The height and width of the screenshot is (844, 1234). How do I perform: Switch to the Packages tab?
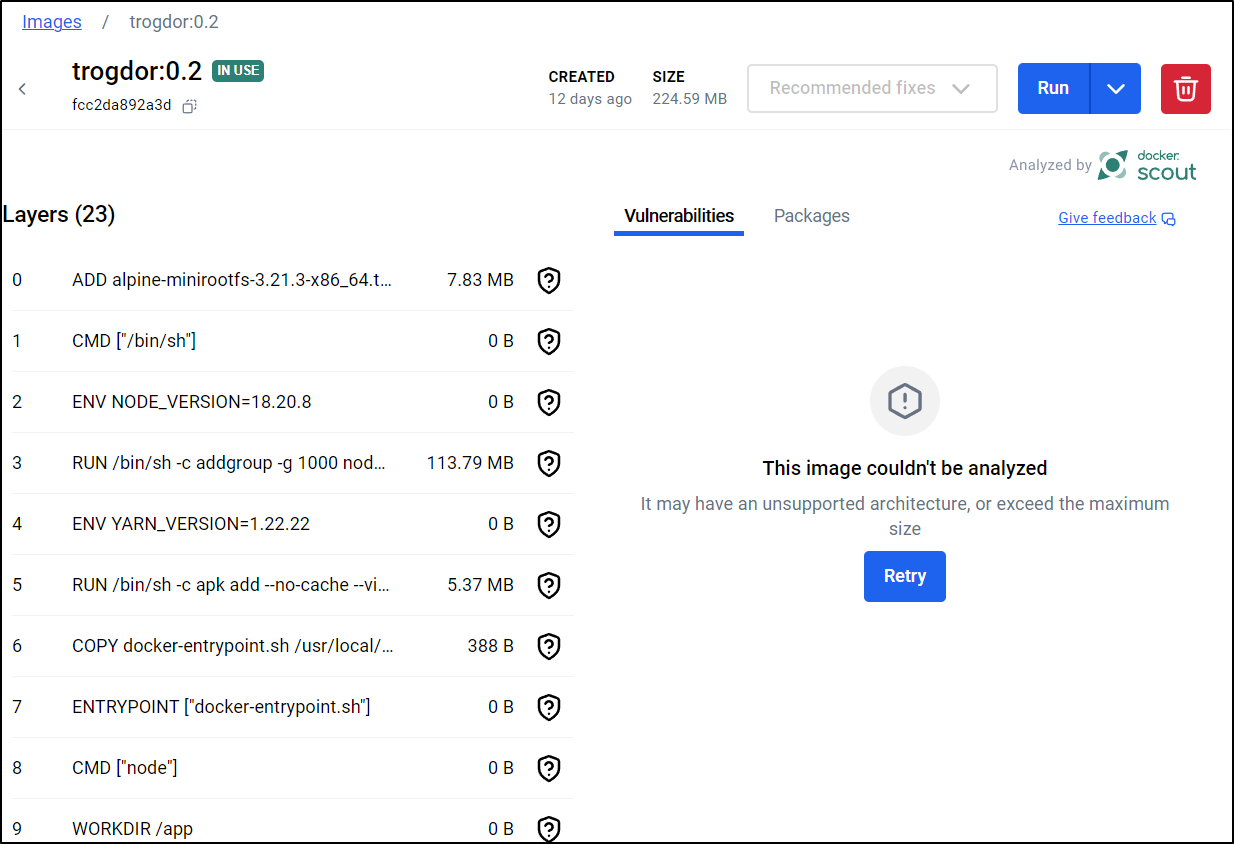[x=811, y=216]
